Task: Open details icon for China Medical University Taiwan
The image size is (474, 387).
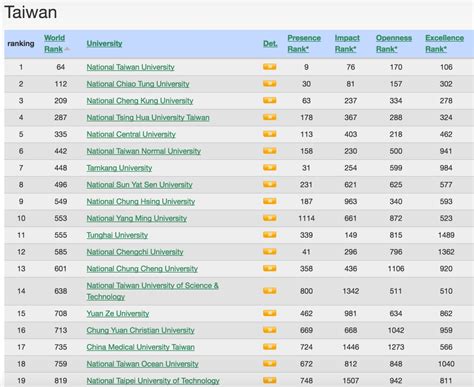Action: (270, 347)
